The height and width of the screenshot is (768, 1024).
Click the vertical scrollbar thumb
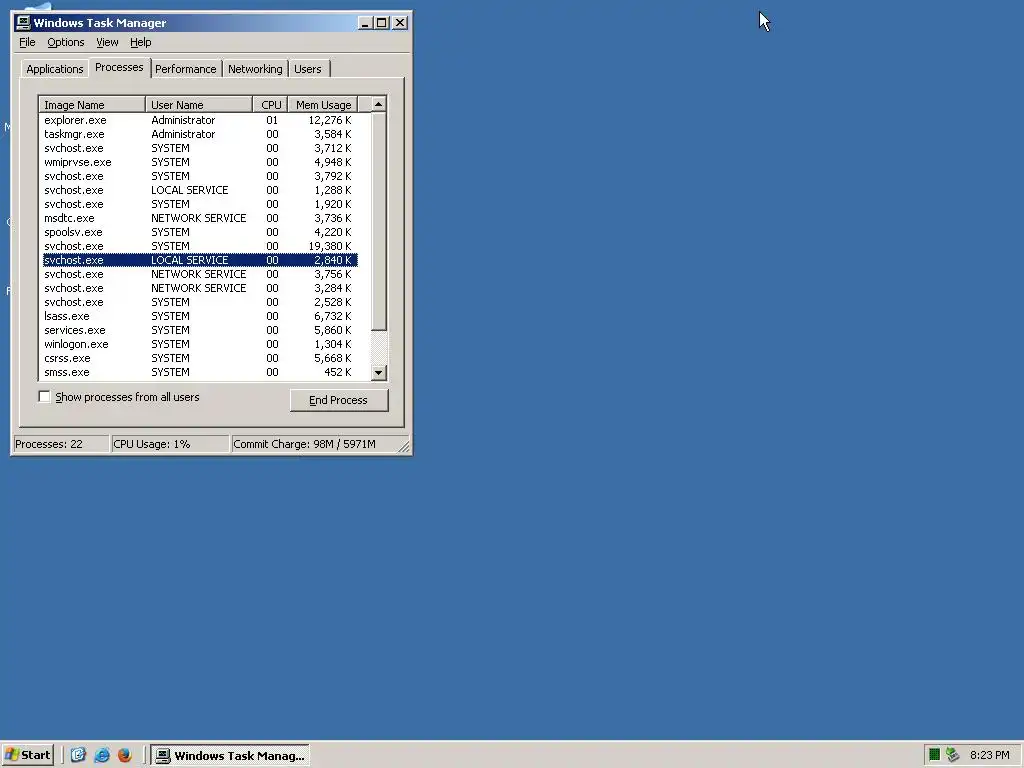[379, 221]
